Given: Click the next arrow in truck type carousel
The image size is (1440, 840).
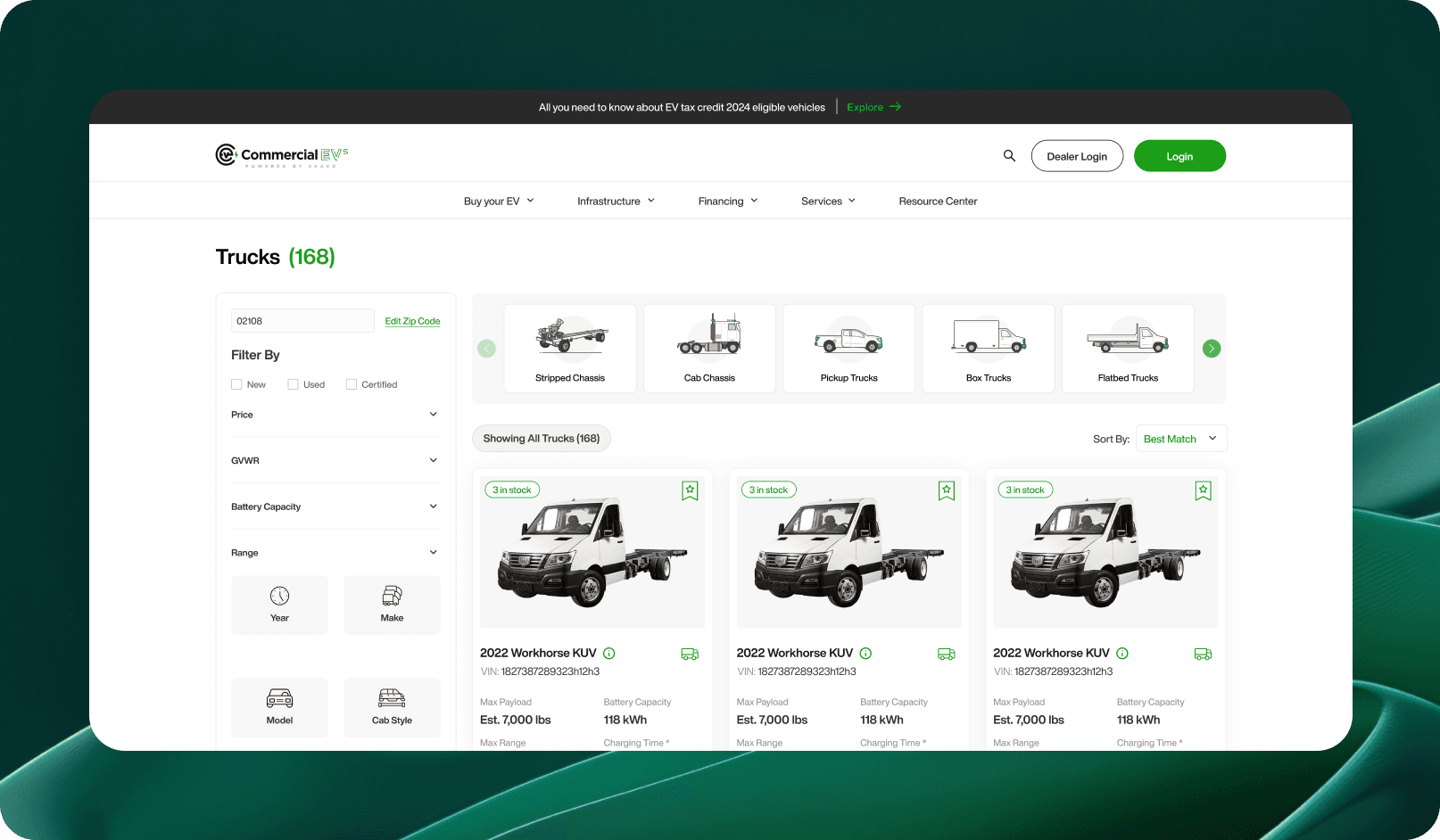Looking at the screenshot, I should coord(1212,349).
